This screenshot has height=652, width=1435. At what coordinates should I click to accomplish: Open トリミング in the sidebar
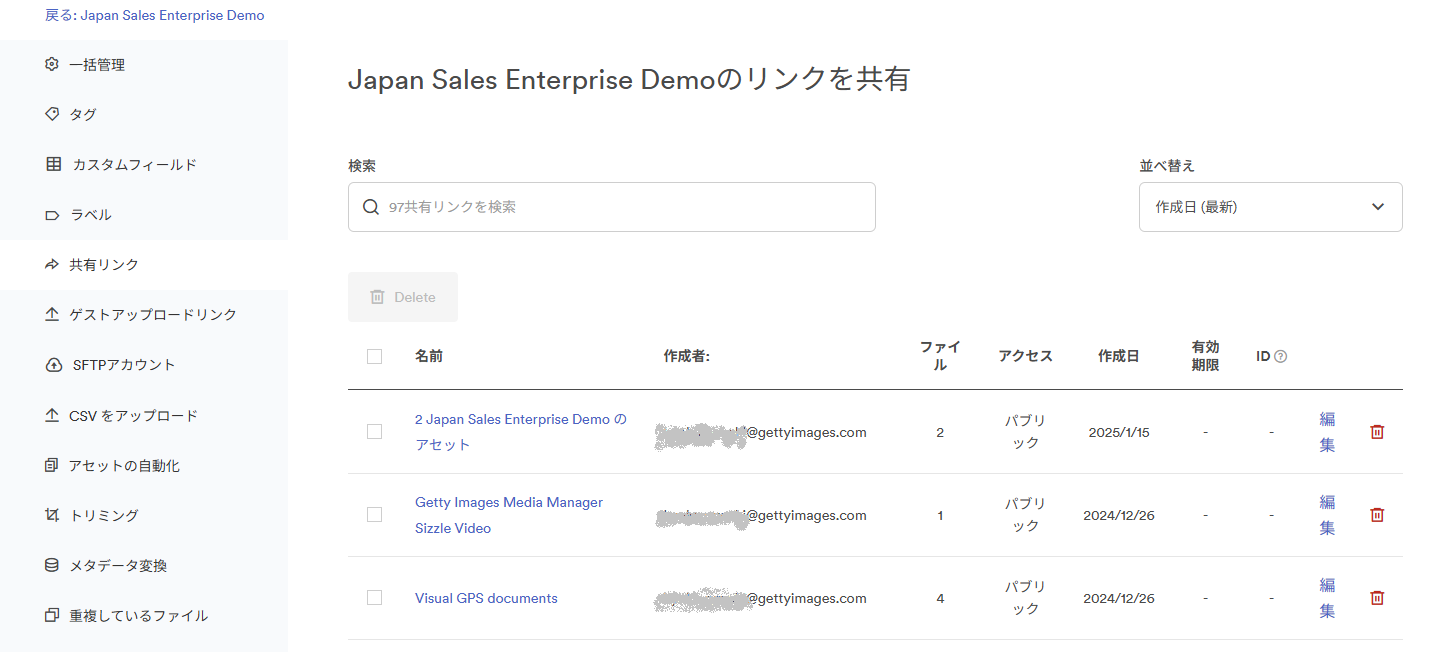coord(144,515)
